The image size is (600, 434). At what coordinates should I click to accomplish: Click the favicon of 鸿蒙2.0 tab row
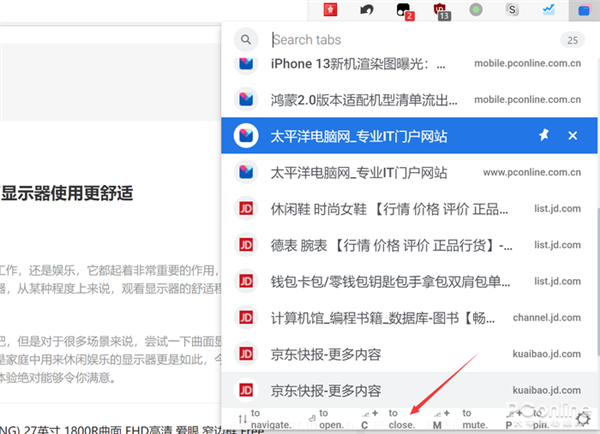tap(246, 99)
